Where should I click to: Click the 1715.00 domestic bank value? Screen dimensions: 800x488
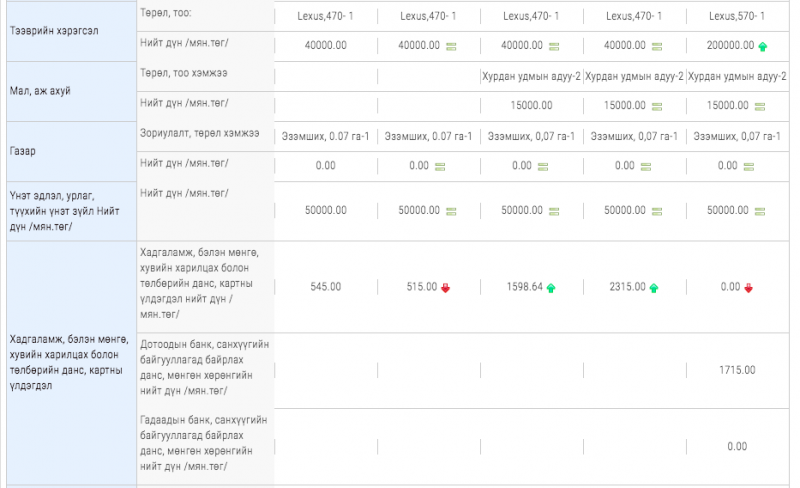[735, 370]
